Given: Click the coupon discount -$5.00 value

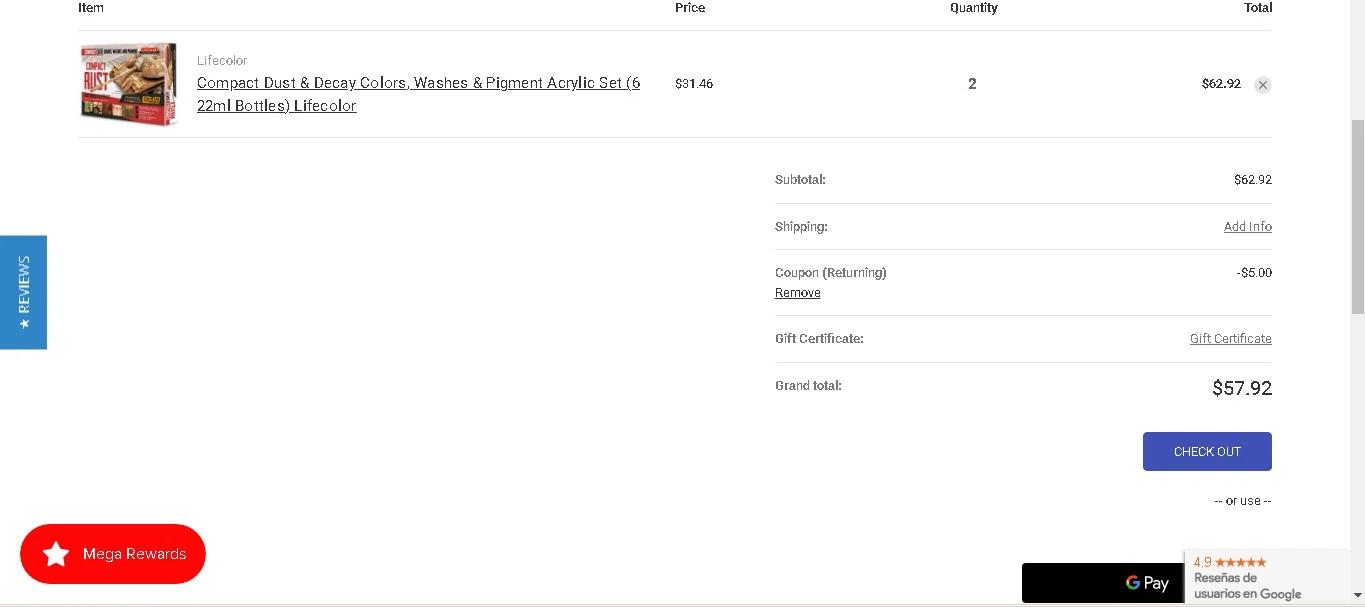Looking at the screenshot, I should pyautogui.click(x=1253, y=273).
